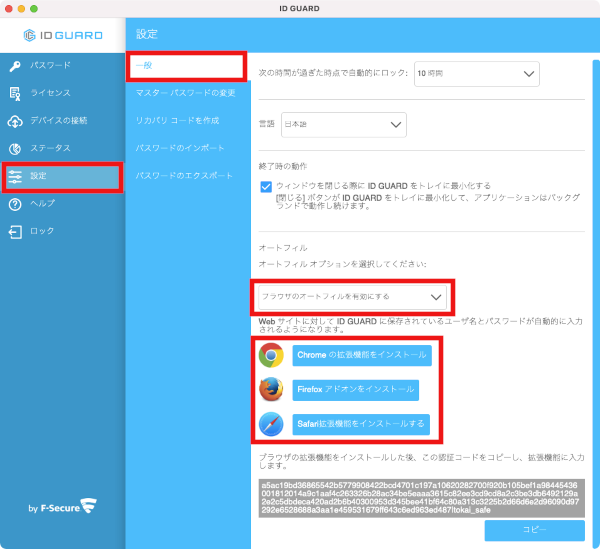Open the browser autofill option dropdown
The height and width of the screenshot is (549, 600).
point(352,297)
